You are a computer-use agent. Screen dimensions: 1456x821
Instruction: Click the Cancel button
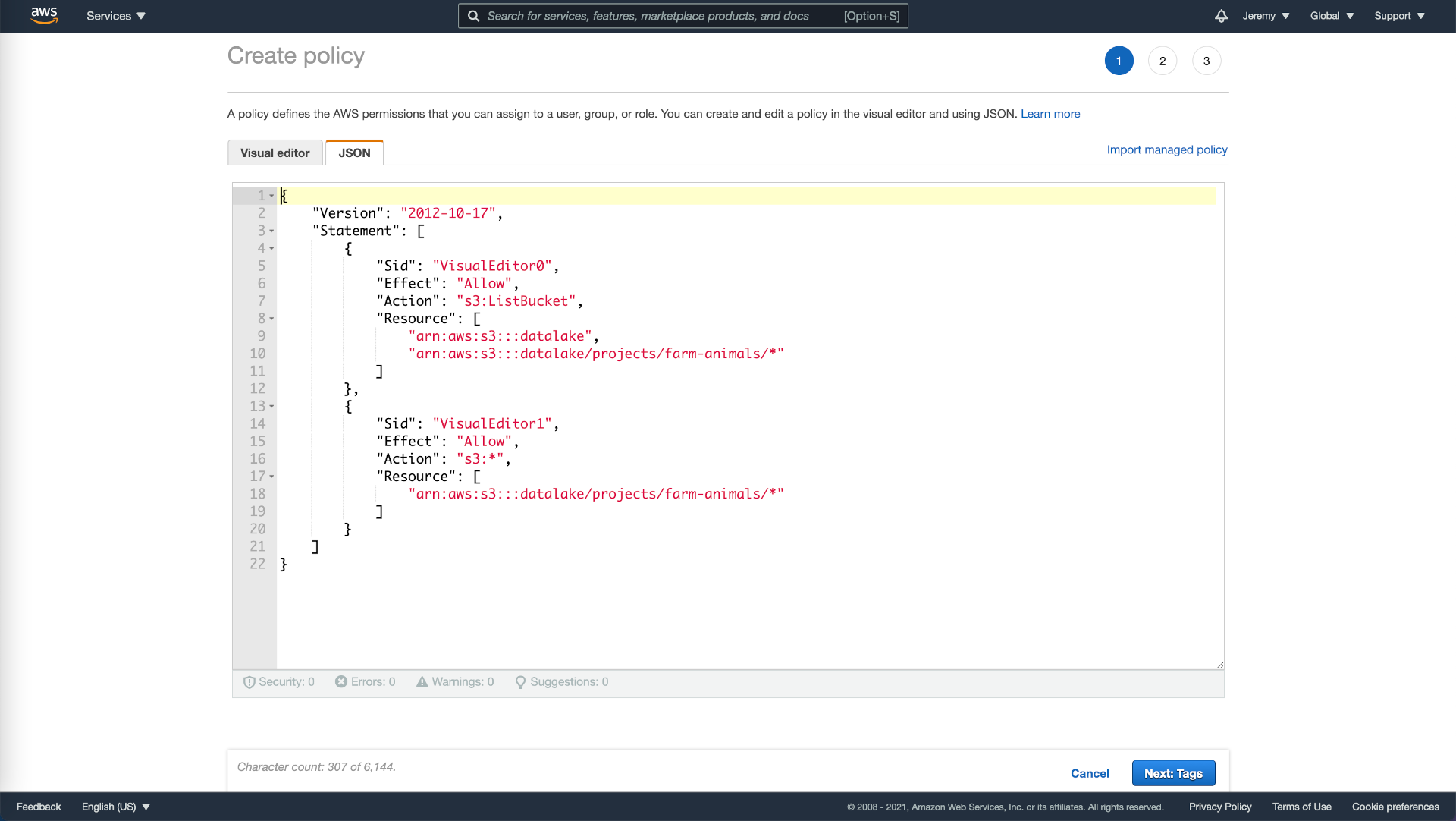coord(1090,773)
